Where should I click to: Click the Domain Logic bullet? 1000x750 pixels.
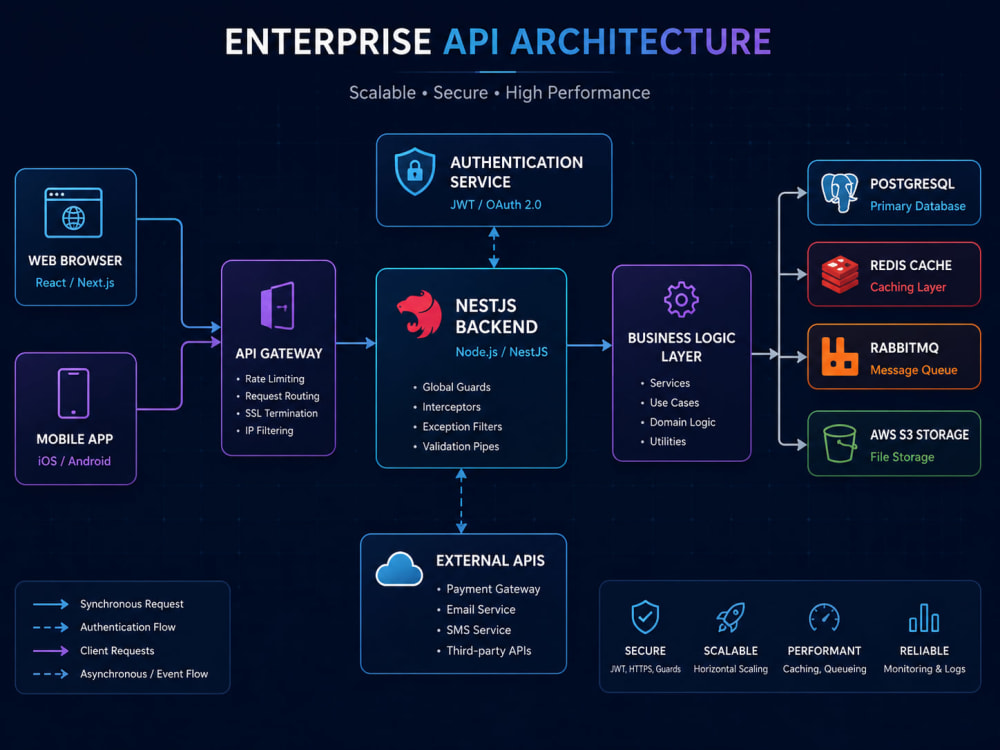click(x=678, y=422)
